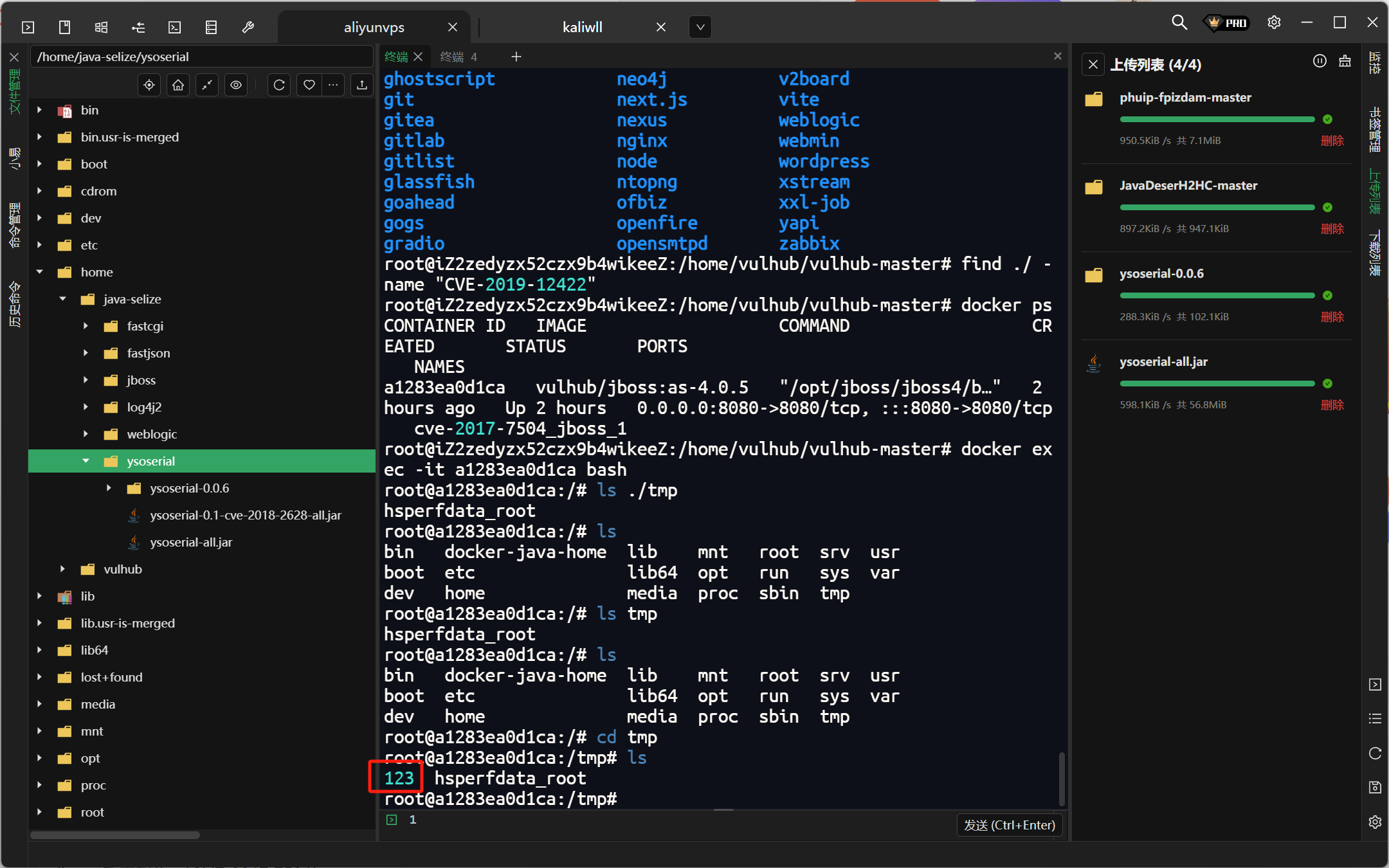Toggle hidden files eye icon
The image size is (1389, 868).
point(236,85)
